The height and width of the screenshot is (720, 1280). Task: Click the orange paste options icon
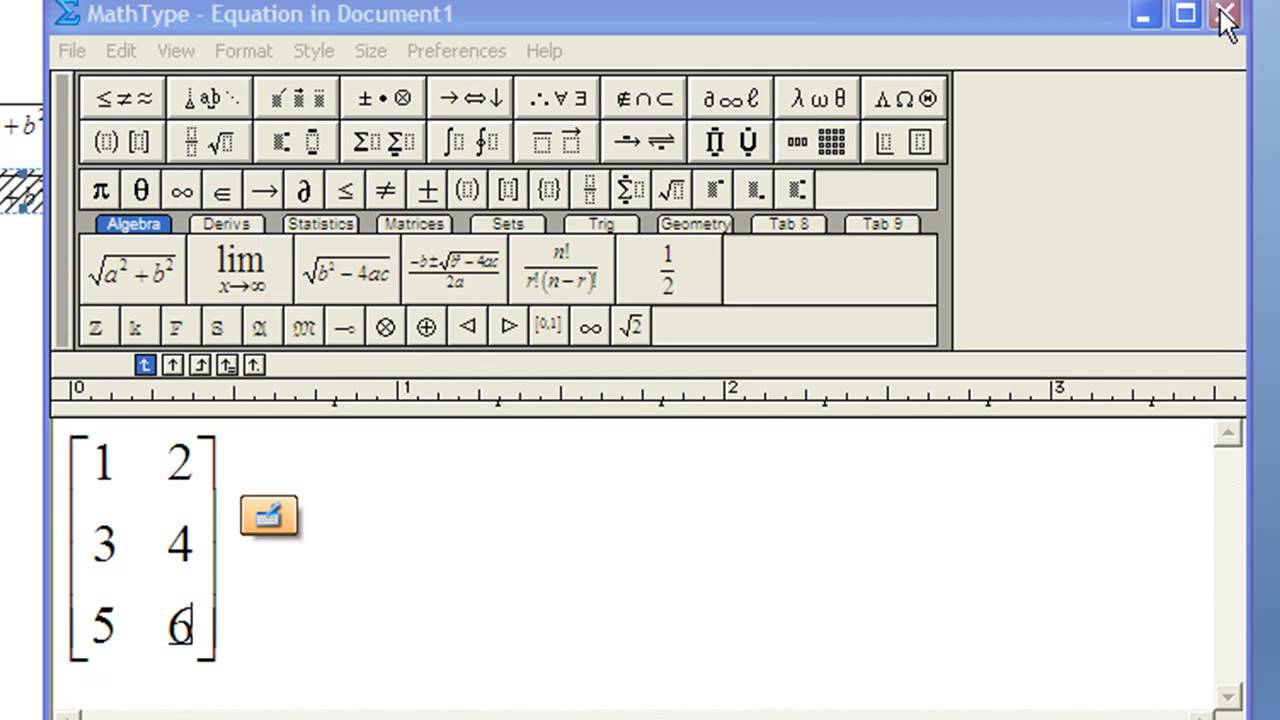(x=269, y=515)
